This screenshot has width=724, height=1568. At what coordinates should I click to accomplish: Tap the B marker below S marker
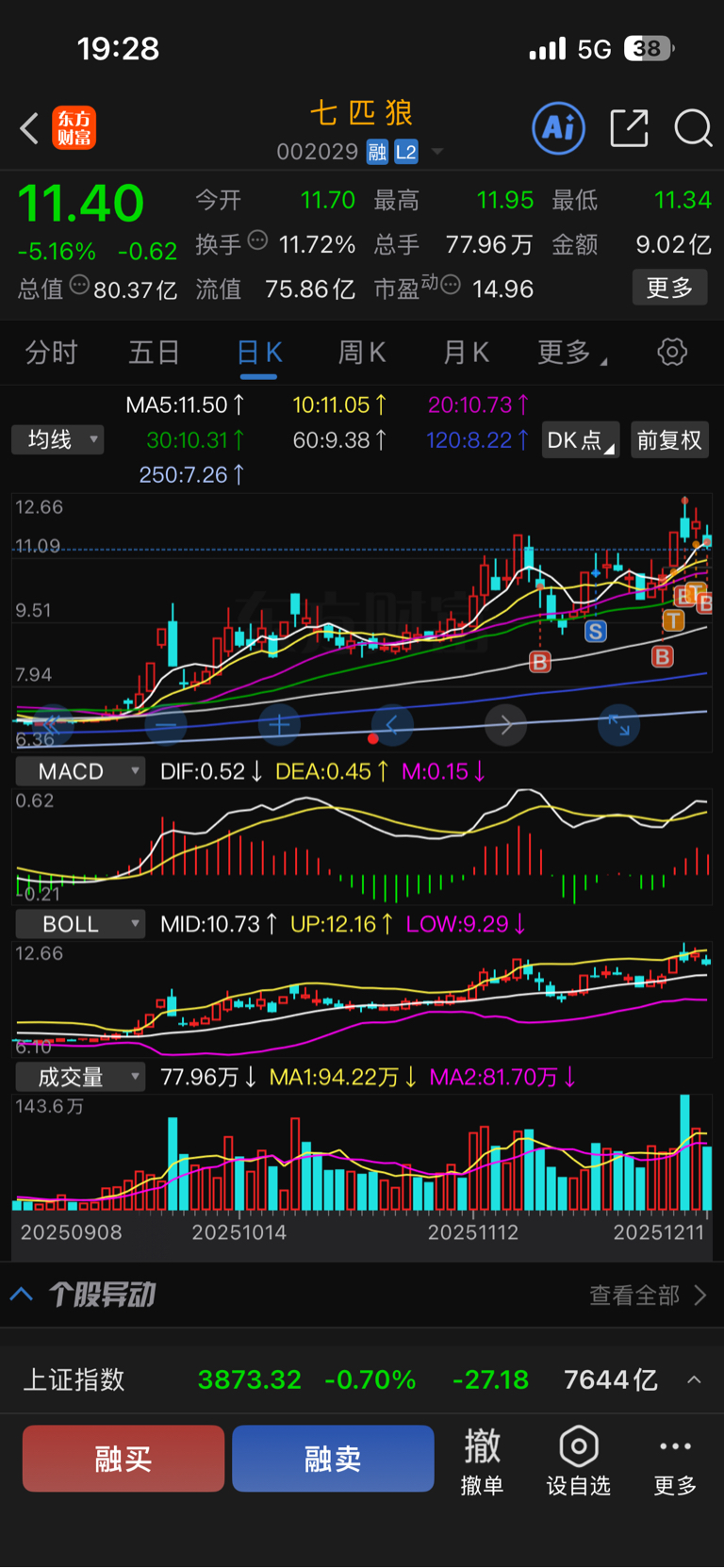coord(540,662)
